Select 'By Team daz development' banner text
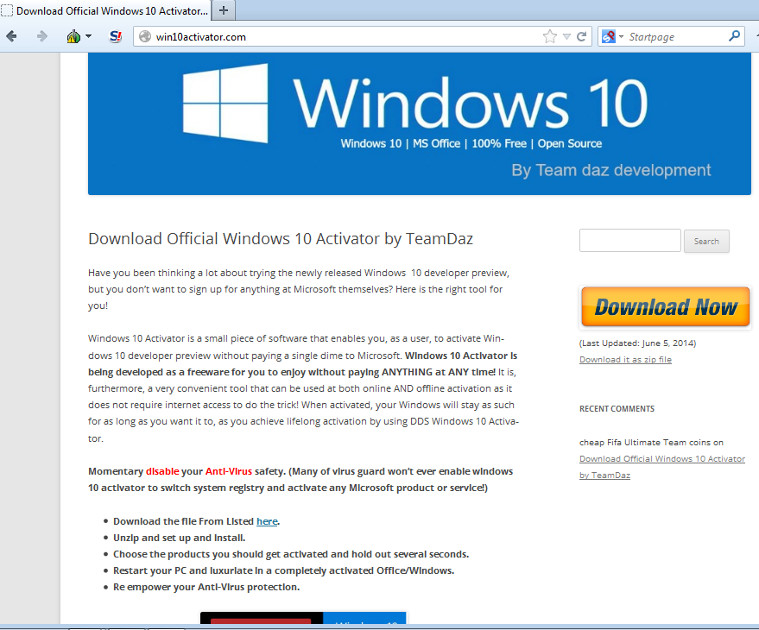759x630 pixels. pyautogui.click(x=611, y=170)
